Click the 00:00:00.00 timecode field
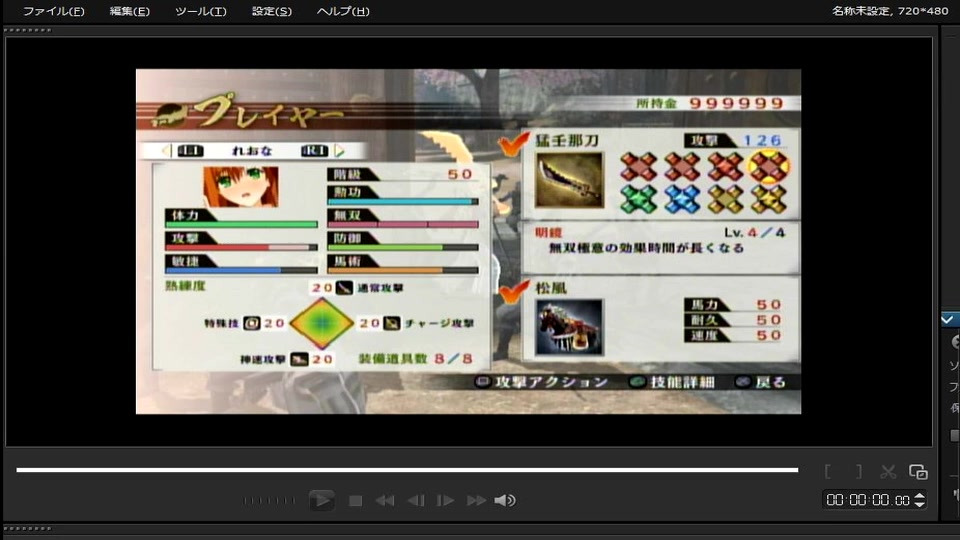The height and width of the screenshot is (540, 960). pyautogui.click(x=868, y=500)
